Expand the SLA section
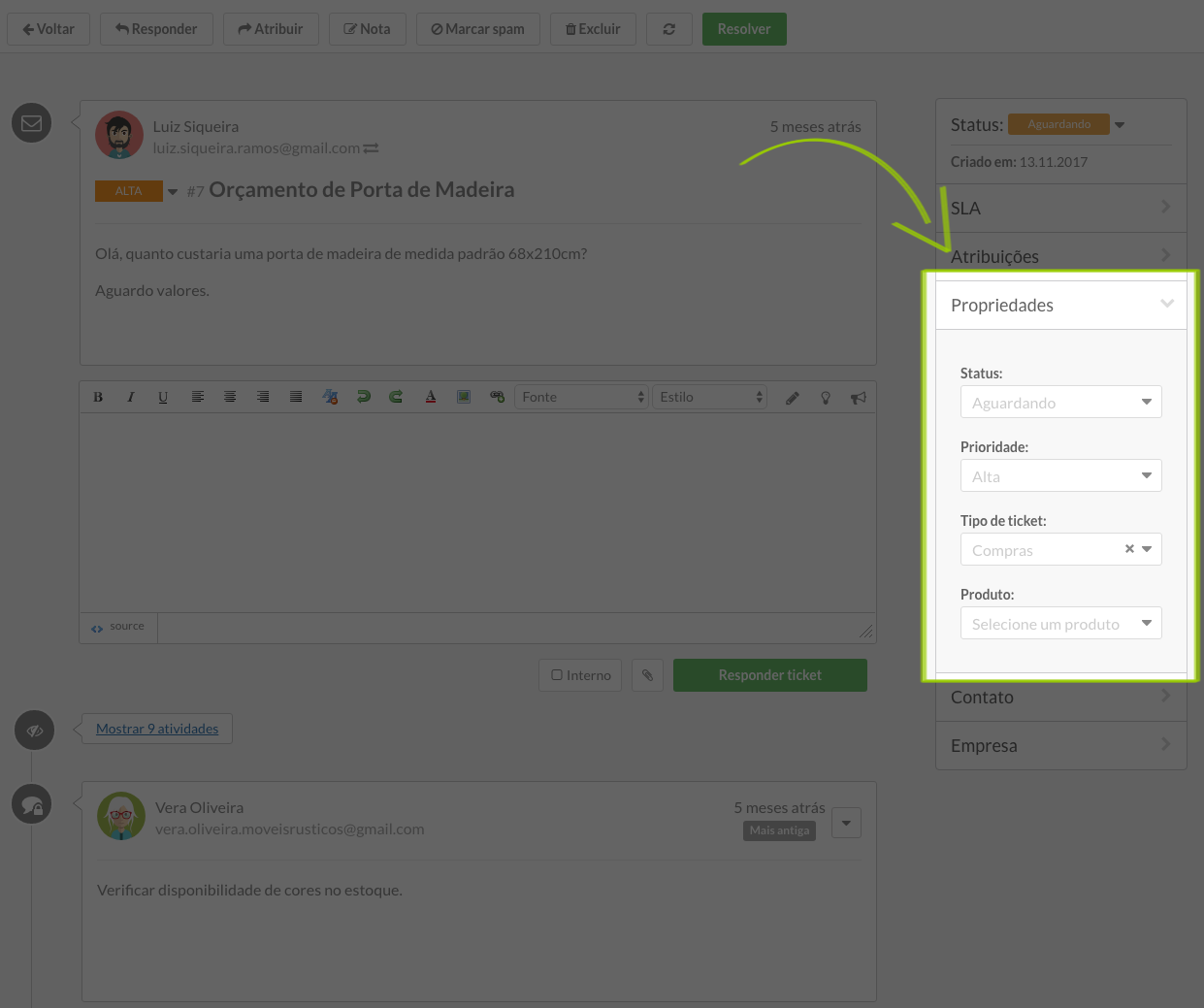This screenshot has height=1008, width=1204. pos(1061,209)
